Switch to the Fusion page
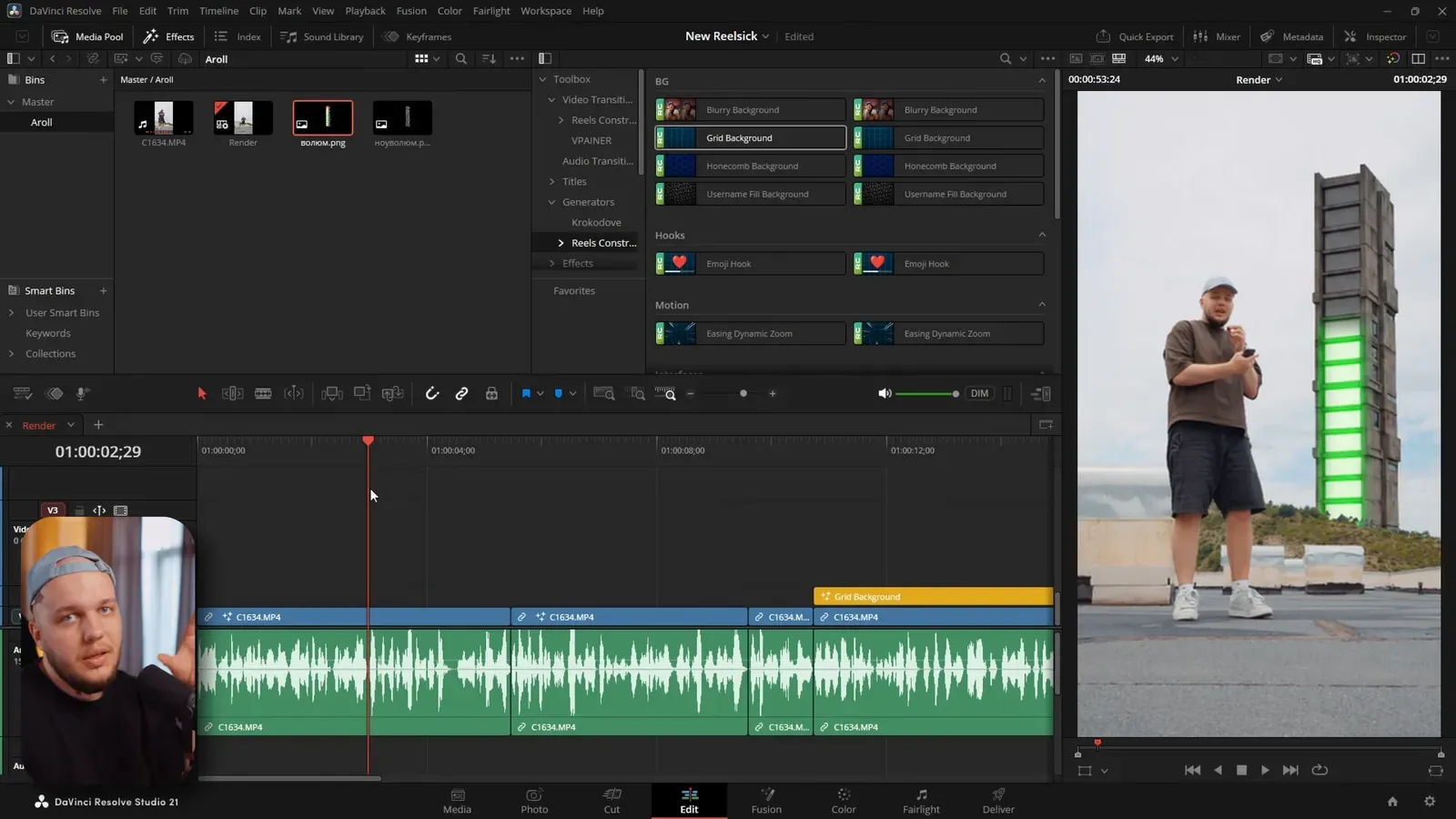 point(766,801)
